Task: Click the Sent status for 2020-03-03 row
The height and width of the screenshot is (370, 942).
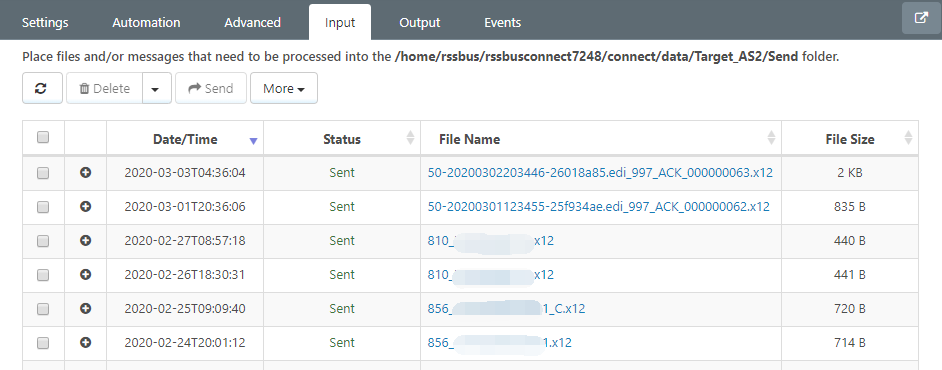Action: tap(342, 173)
